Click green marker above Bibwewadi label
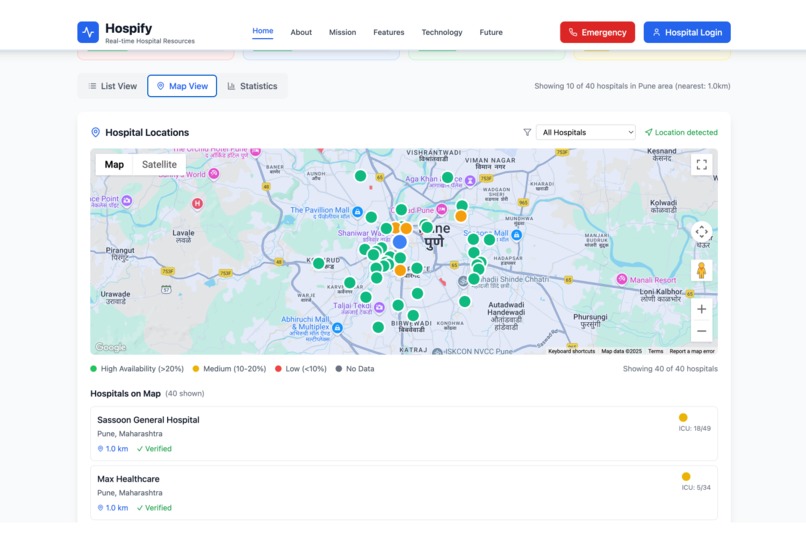 click(x=413, y=315)
